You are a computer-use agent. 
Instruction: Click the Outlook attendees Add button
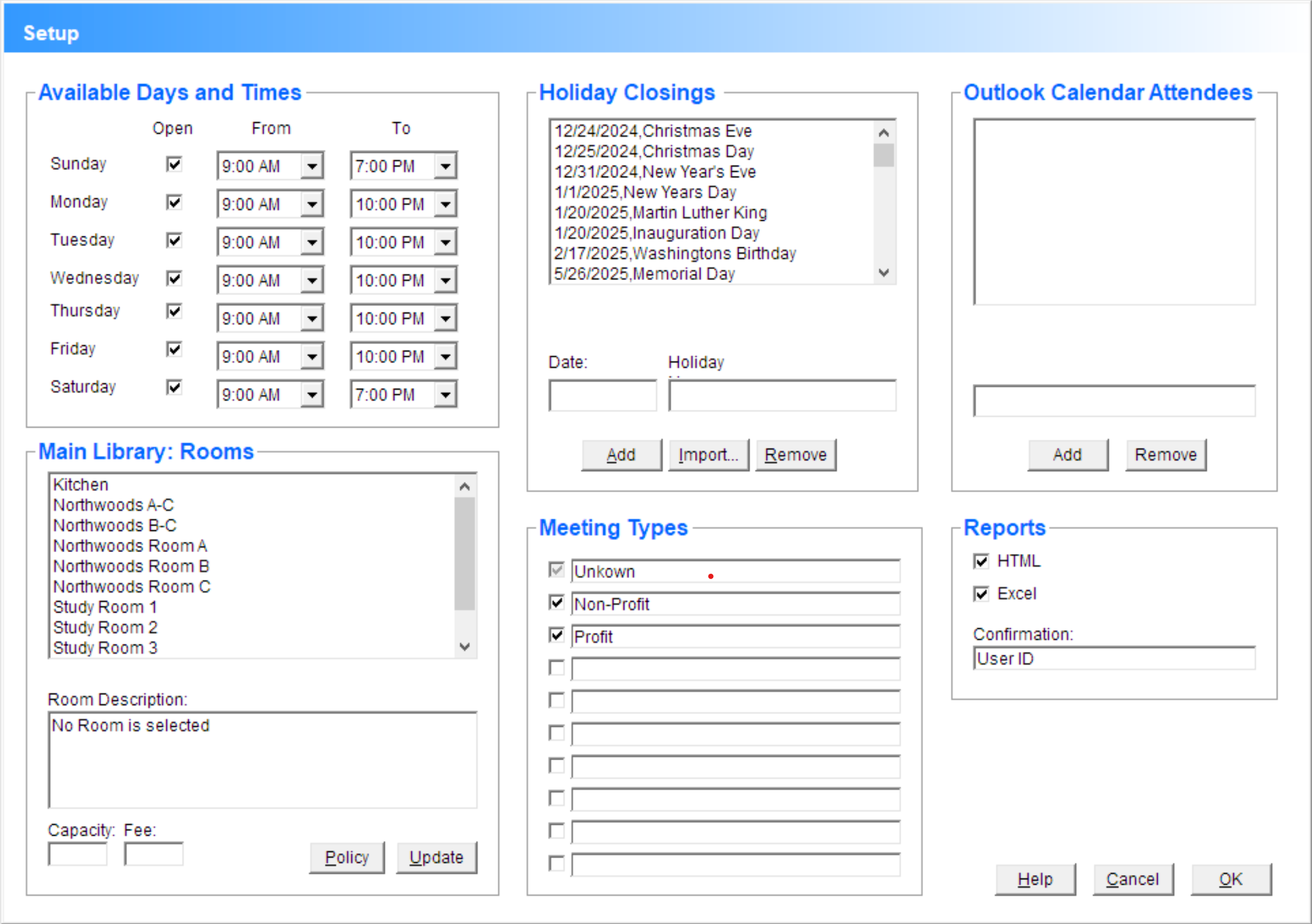tap(1068, 455)
